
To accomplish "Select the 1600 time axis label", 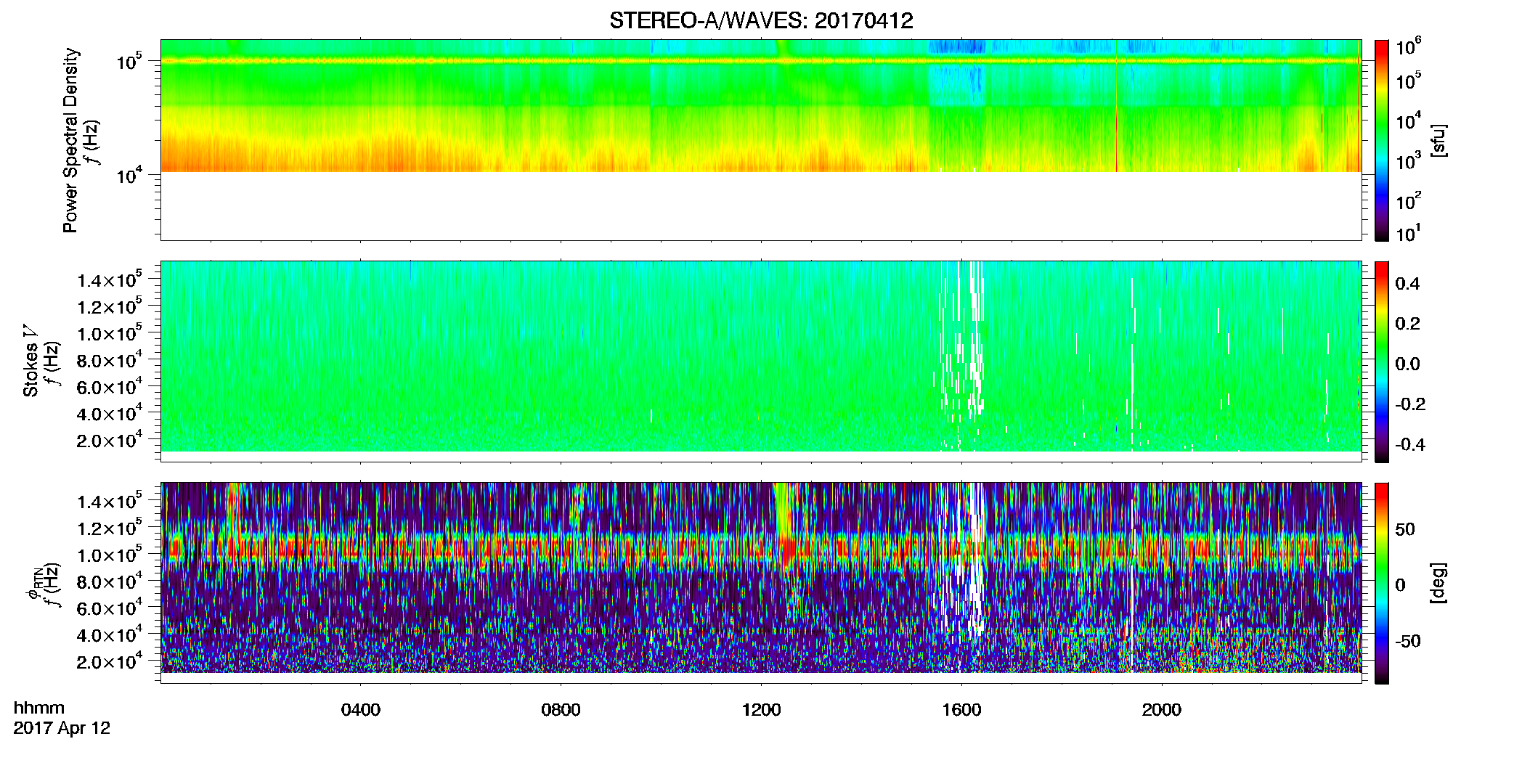I will (x=961, y=710).
